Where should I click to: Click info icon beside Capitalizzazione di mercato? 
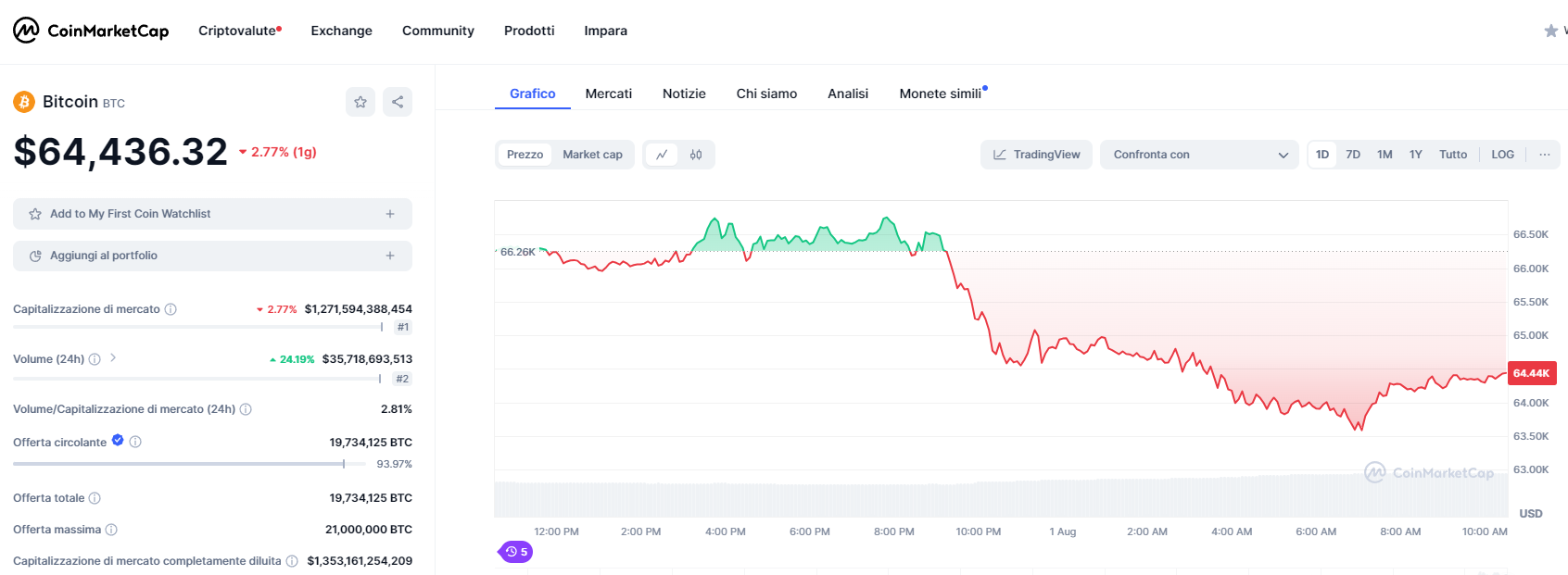pyautogui.click(x=171, y=309)
